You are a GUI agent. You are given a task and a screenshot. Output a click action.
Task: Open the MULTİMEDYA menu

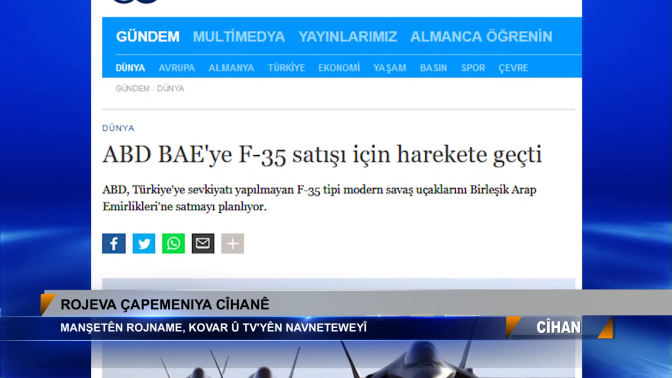(239, 37)
